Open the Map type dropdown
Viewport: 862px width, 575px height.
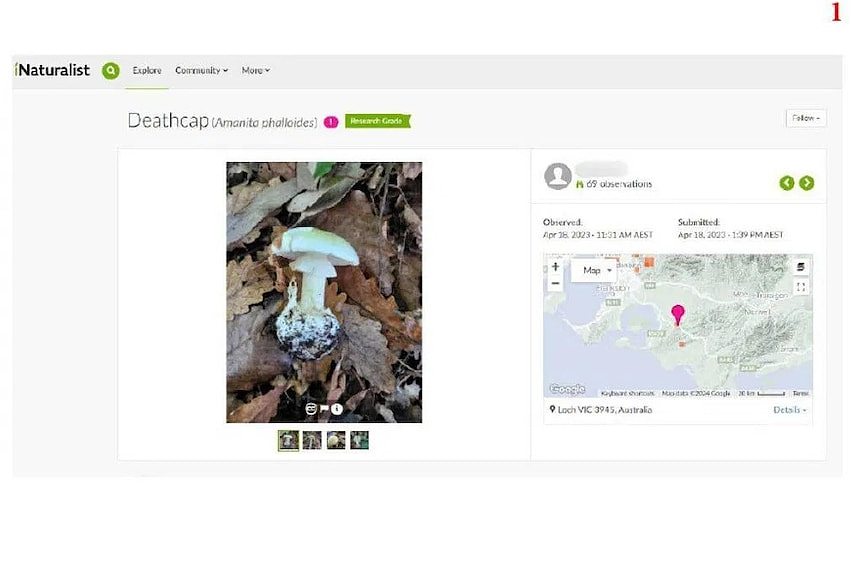(596, 270)
